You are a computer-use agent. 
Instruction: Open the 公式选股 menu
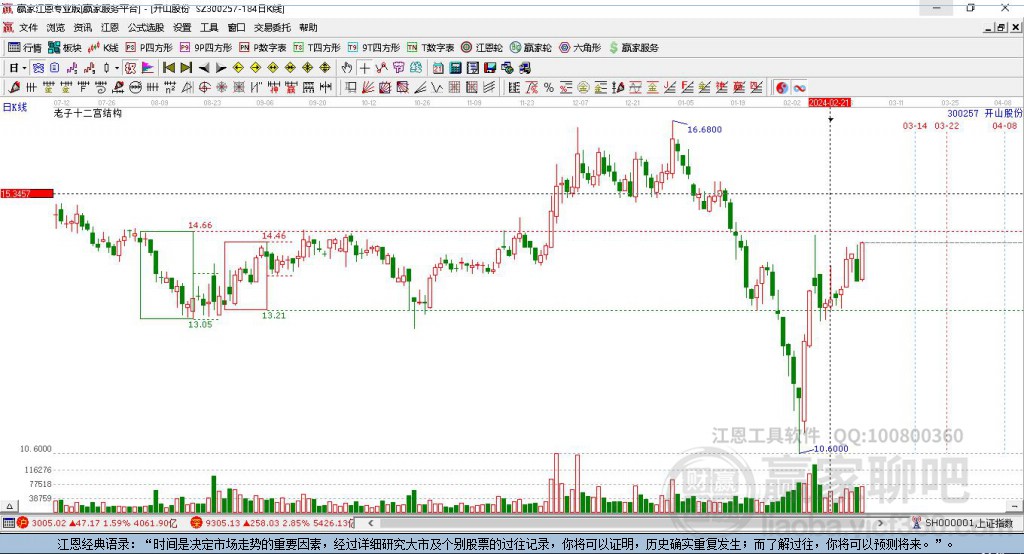pyautogui.click(x=146, y=27)
